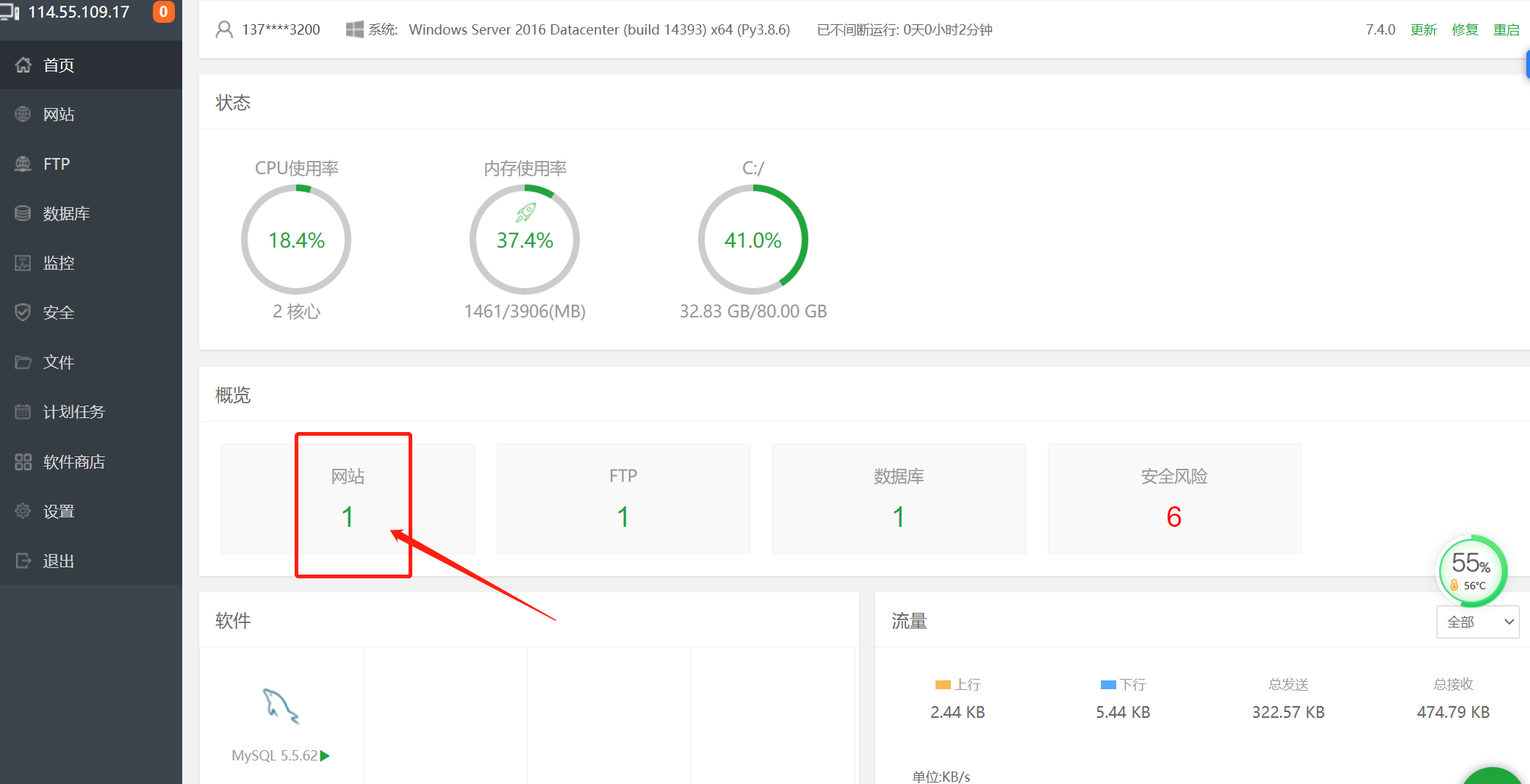Screen dimensions: 1530x784
Task: Click the monitor icon next to the IP address
Action: [x=10, y=12]
